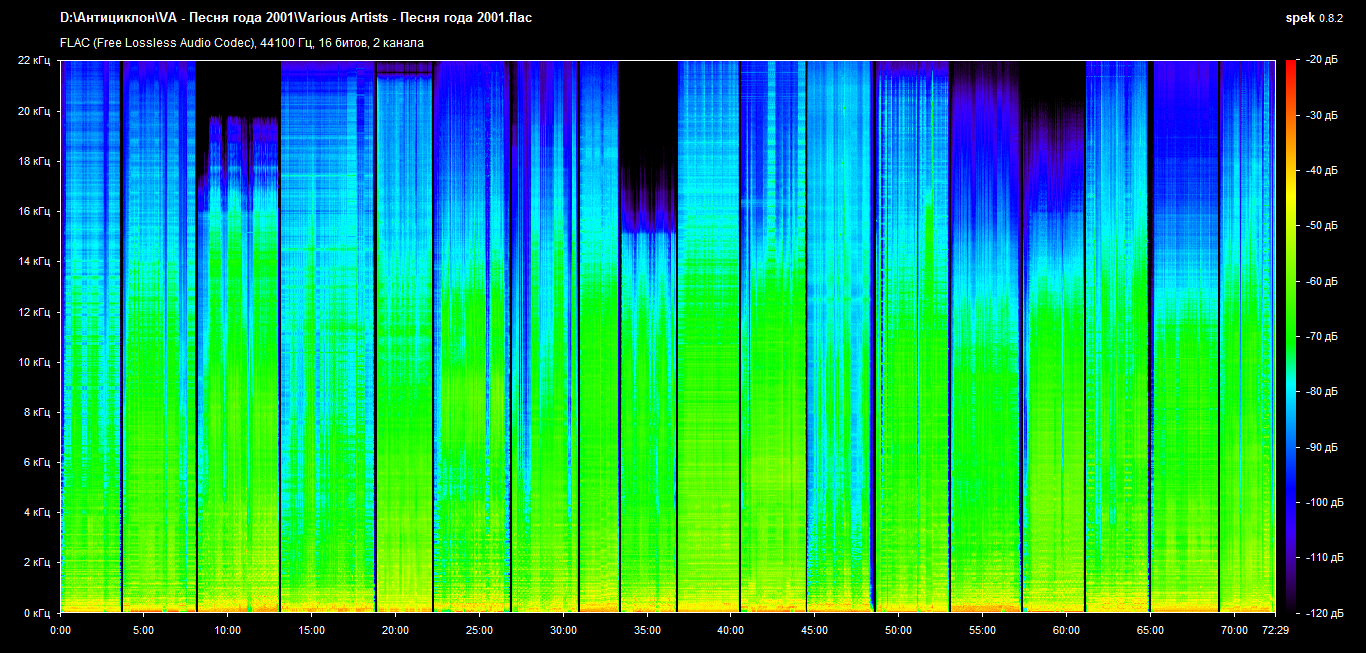Click the -80 дБ scale label

(1322, 391)
